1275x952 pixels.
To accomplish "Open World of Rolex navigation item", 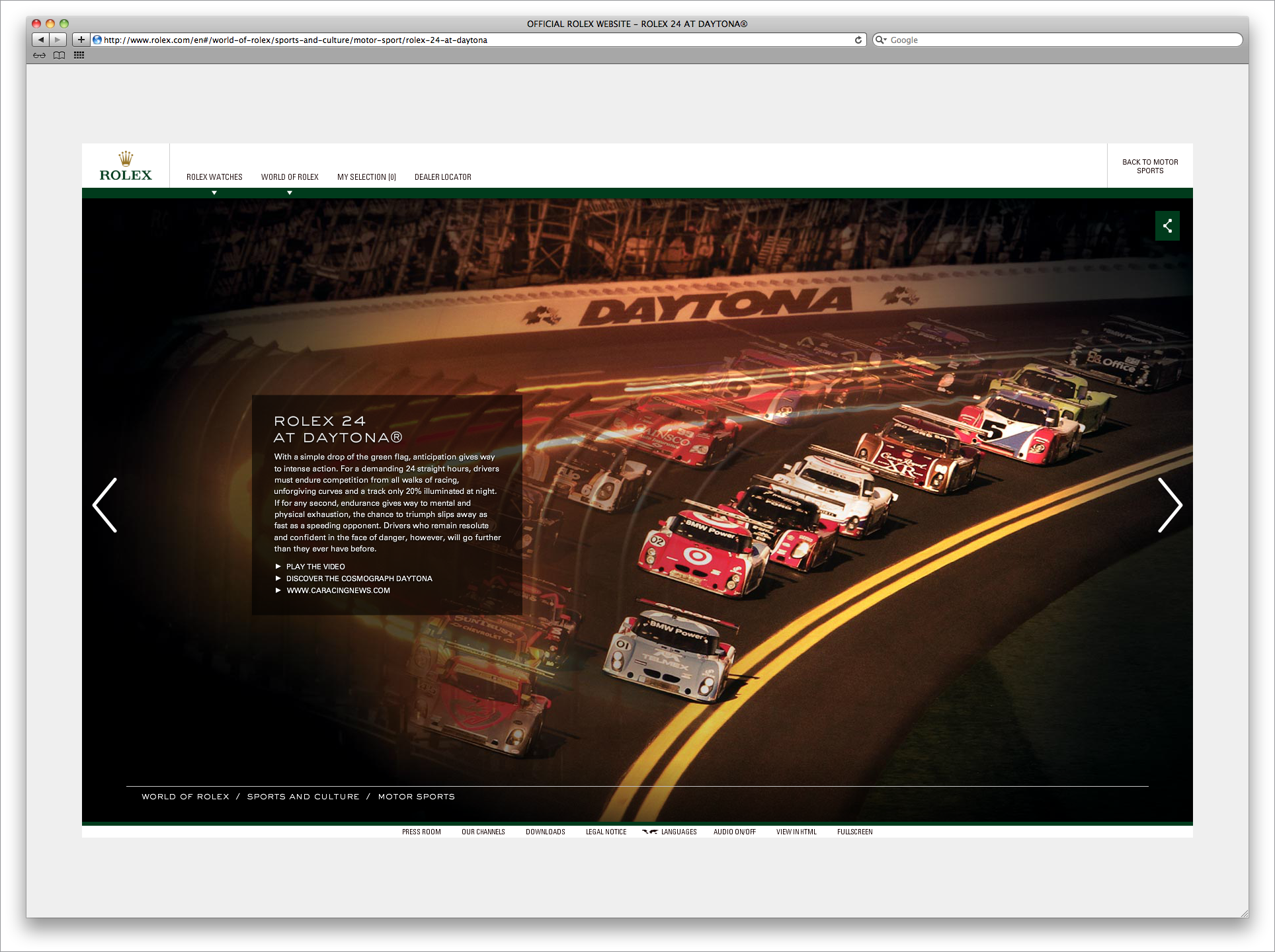I will (x=290, y=177).
